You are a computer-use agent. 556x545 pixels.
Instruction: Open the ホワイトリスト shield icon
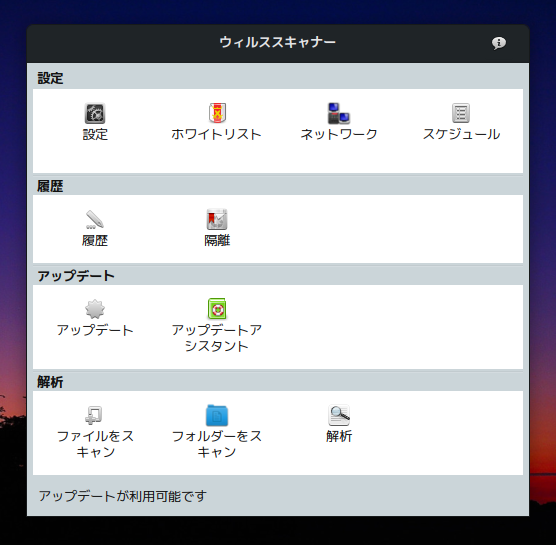point(217,113)
